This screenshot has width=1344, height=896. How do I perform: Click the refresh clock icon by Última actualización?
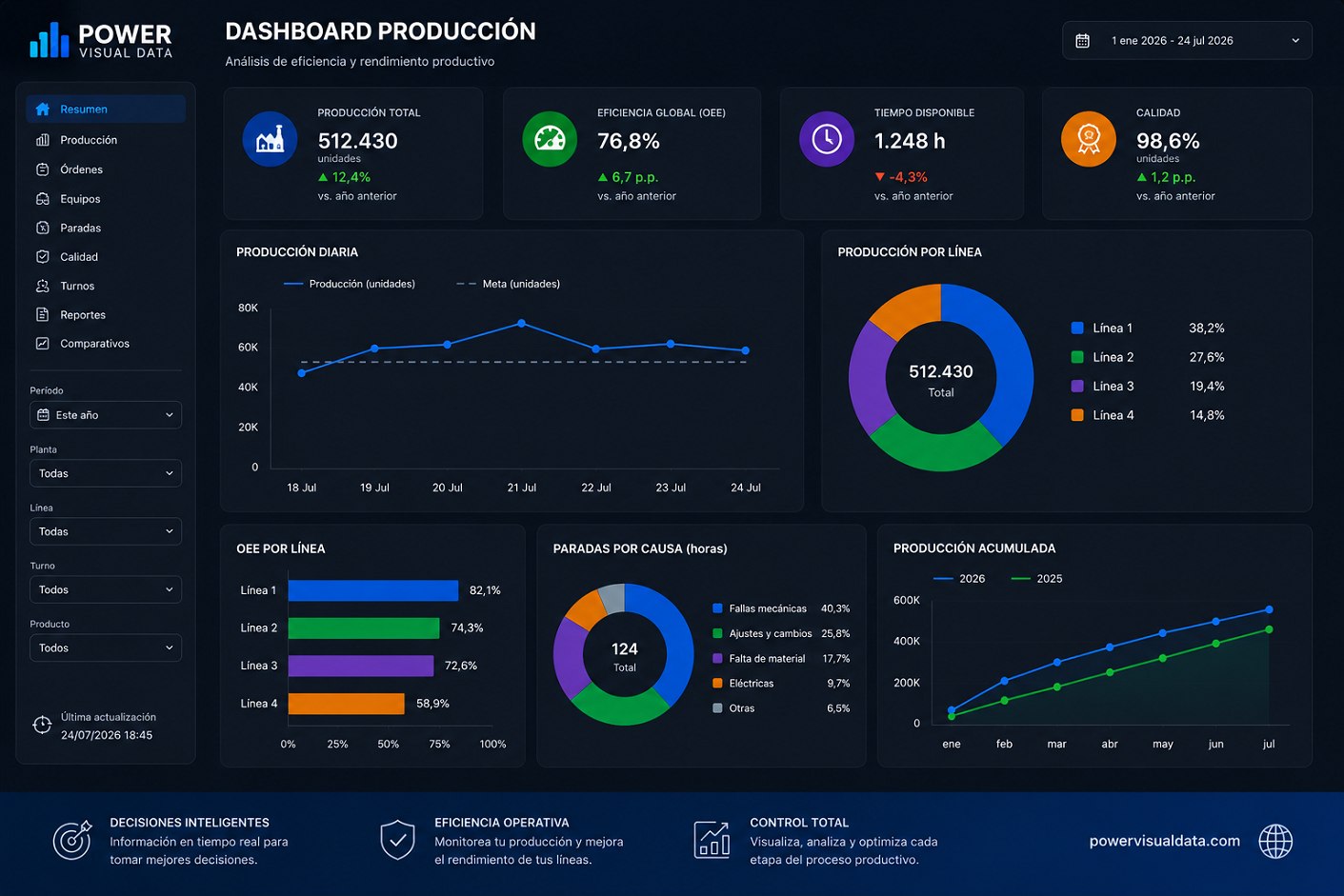click(x=42, y=725)
